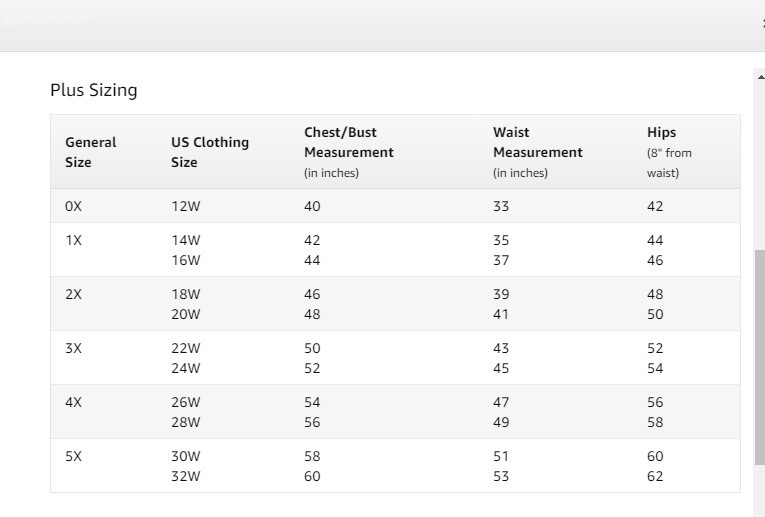Close the size chart popup
765x517 pixels.
[762, 23]
